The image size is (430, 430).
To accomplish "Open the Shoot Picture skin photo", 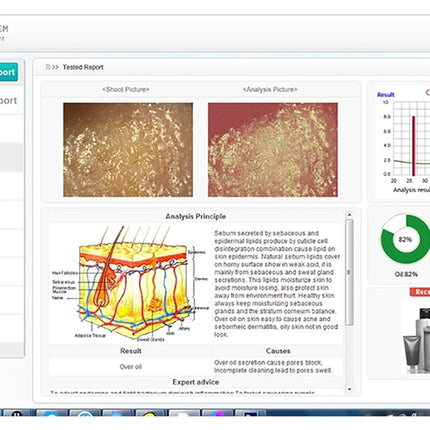I will [x=128, y=150].
